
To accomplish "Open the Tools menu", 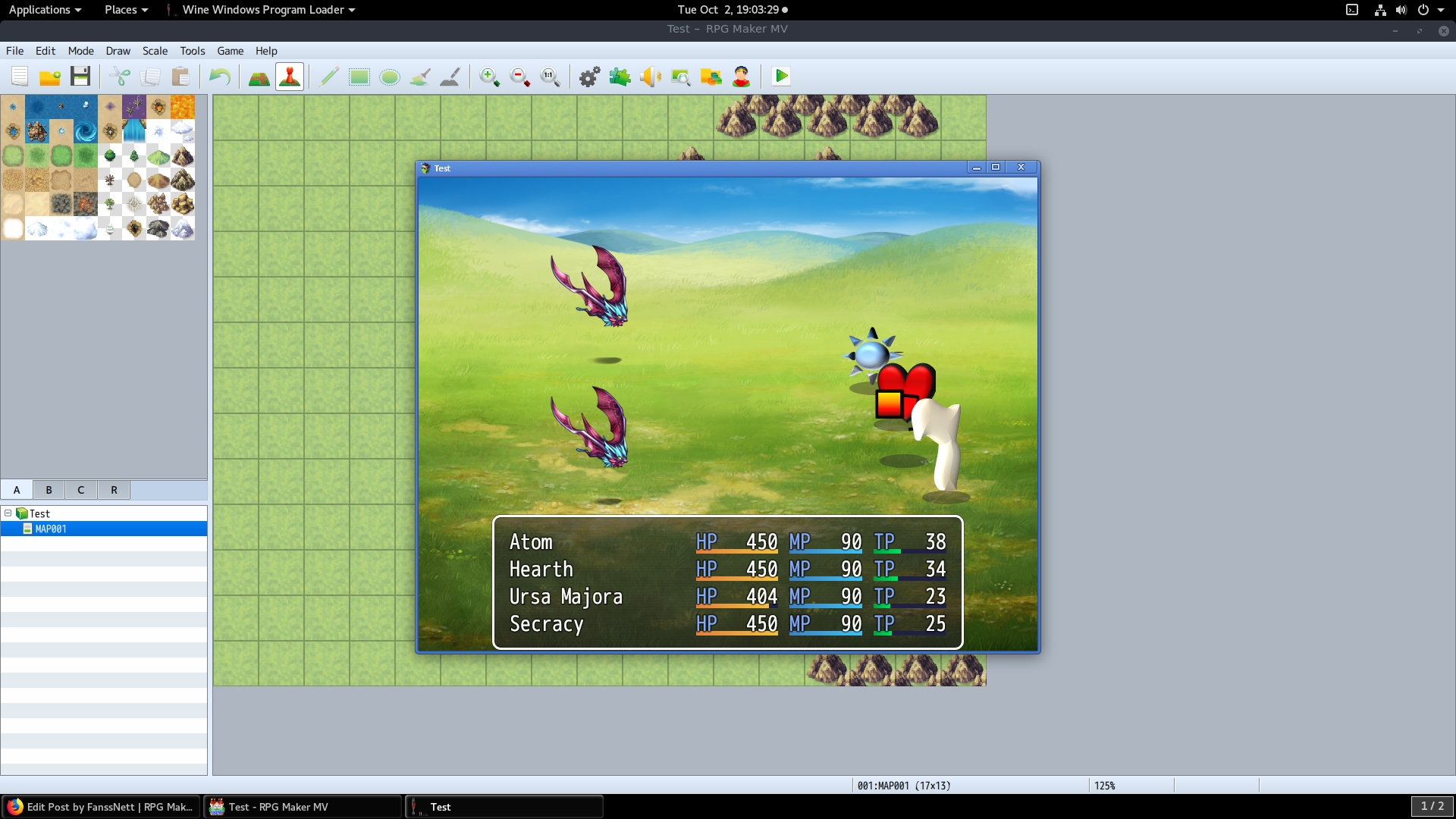I will (x=193, y=51).
